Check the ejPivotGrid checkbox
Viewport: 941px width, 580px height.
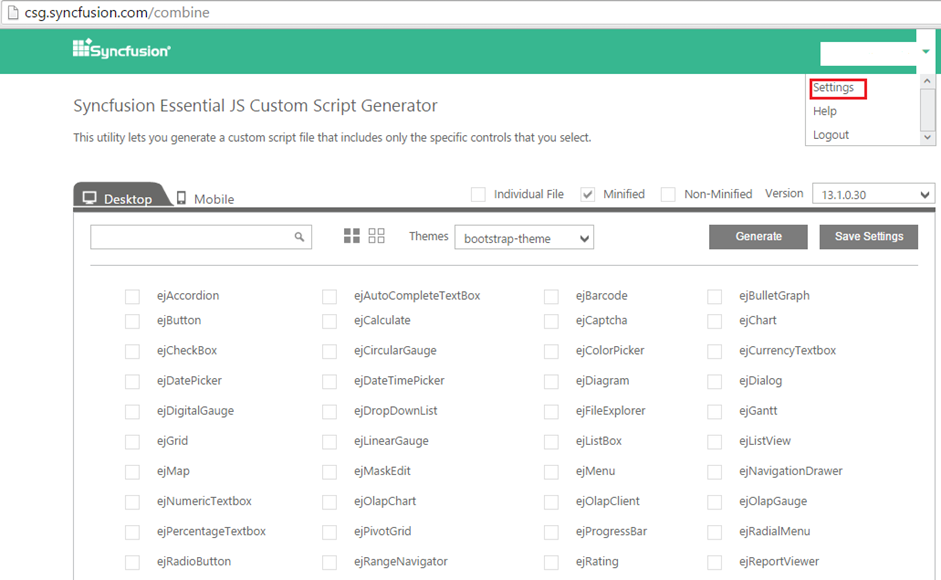click(x=329, y=532)
